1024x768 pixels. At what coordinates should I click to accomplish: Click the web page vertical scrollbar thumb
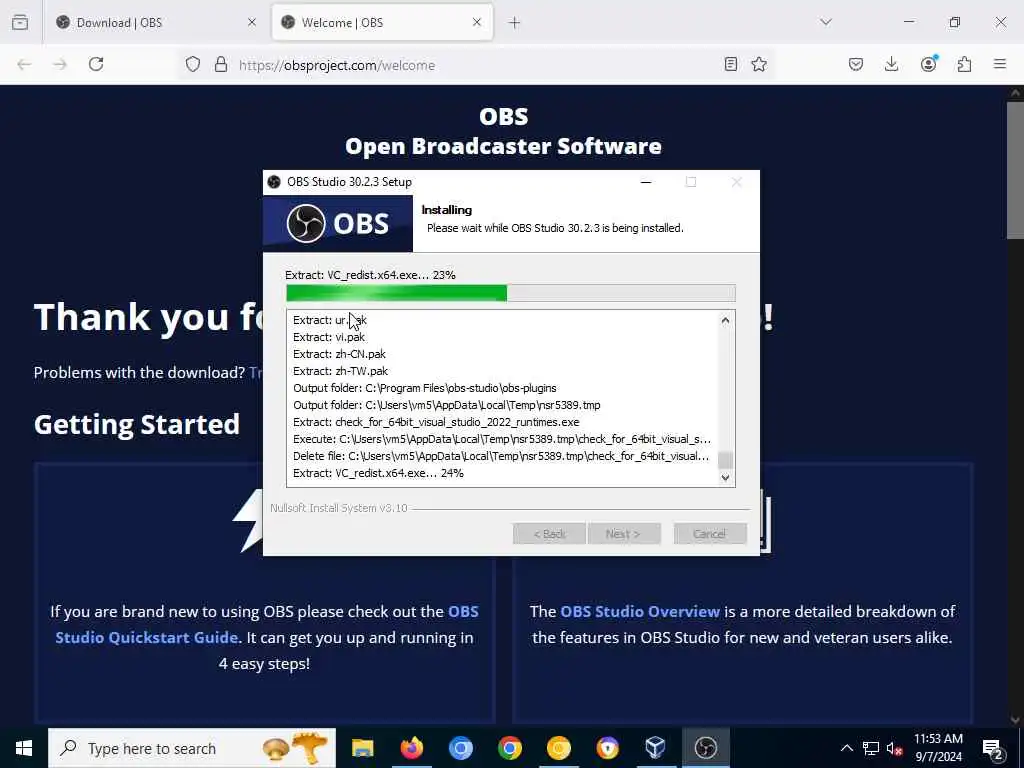pyautogui.click(x=1015, y=168)
